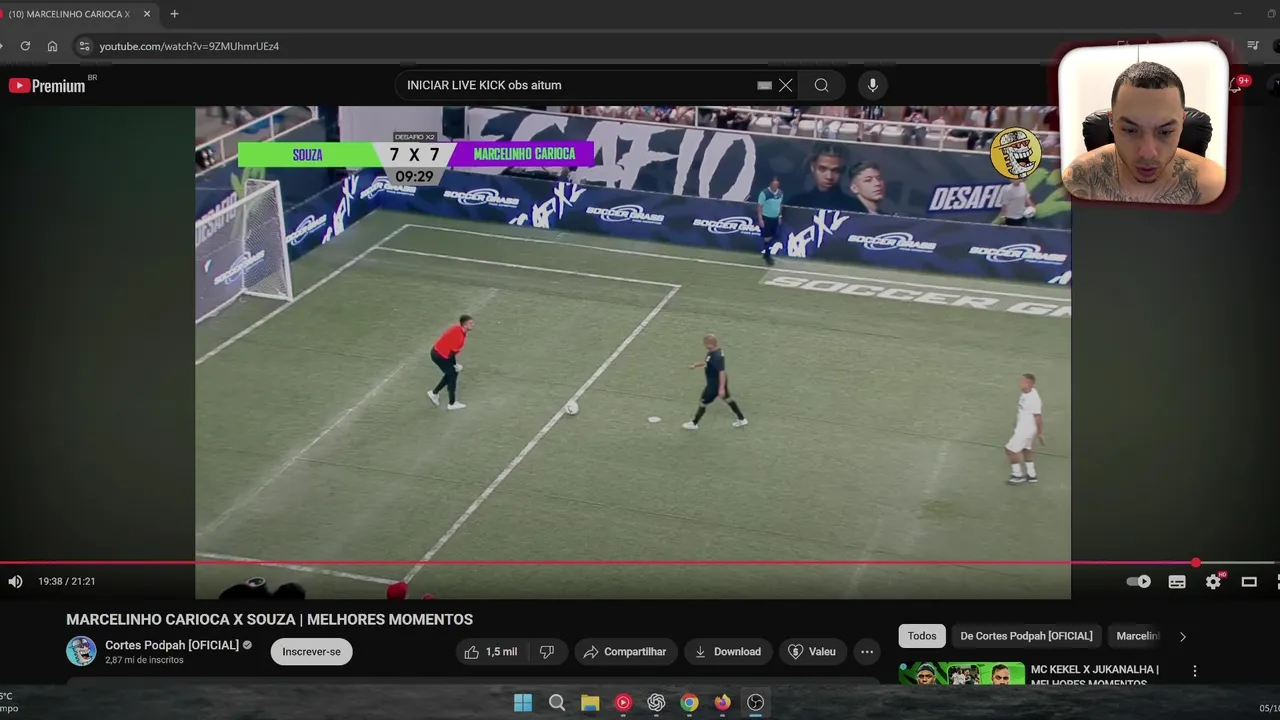Select the Marcelinho filter chip
The height and width of the screenshot is (720, 1280).
click(x=1137, y=636)
